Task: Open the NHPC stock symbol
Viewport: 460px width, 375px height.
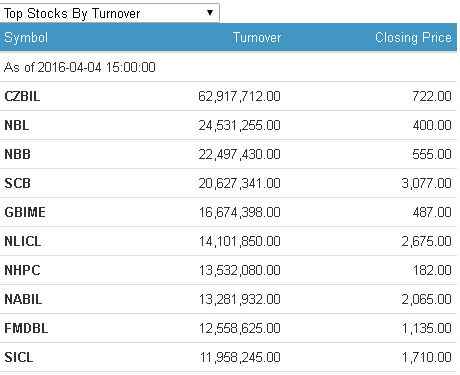Action: [22, 270]
